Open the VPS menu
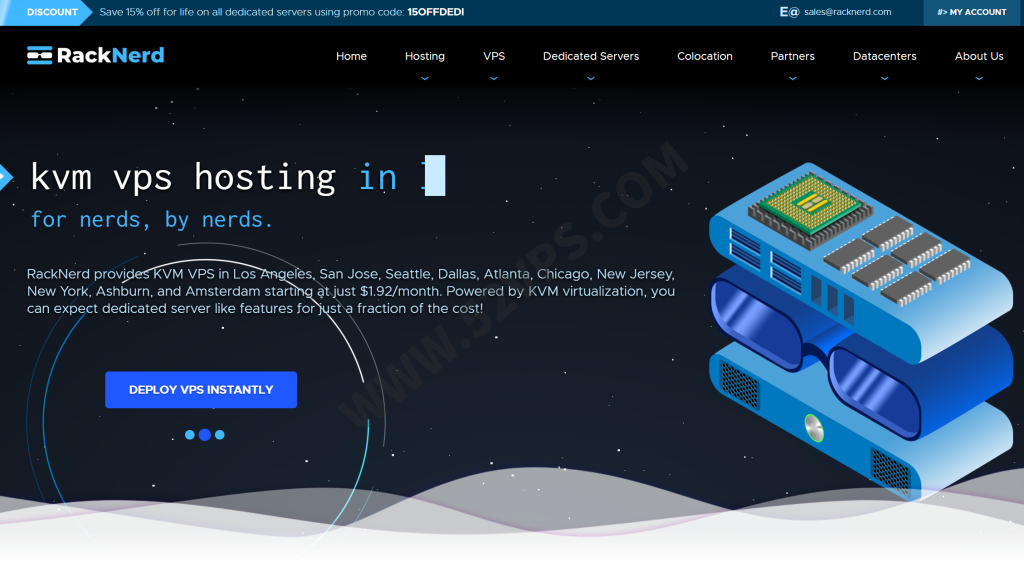This screenshot has width=1024, height=567. point(494,56)
